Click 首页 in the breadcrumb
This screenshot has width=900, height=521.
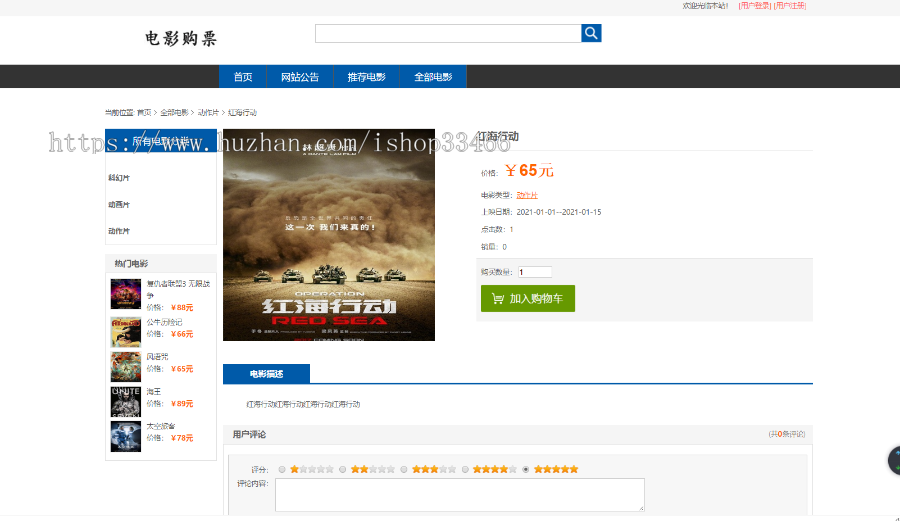click(144, 112)
